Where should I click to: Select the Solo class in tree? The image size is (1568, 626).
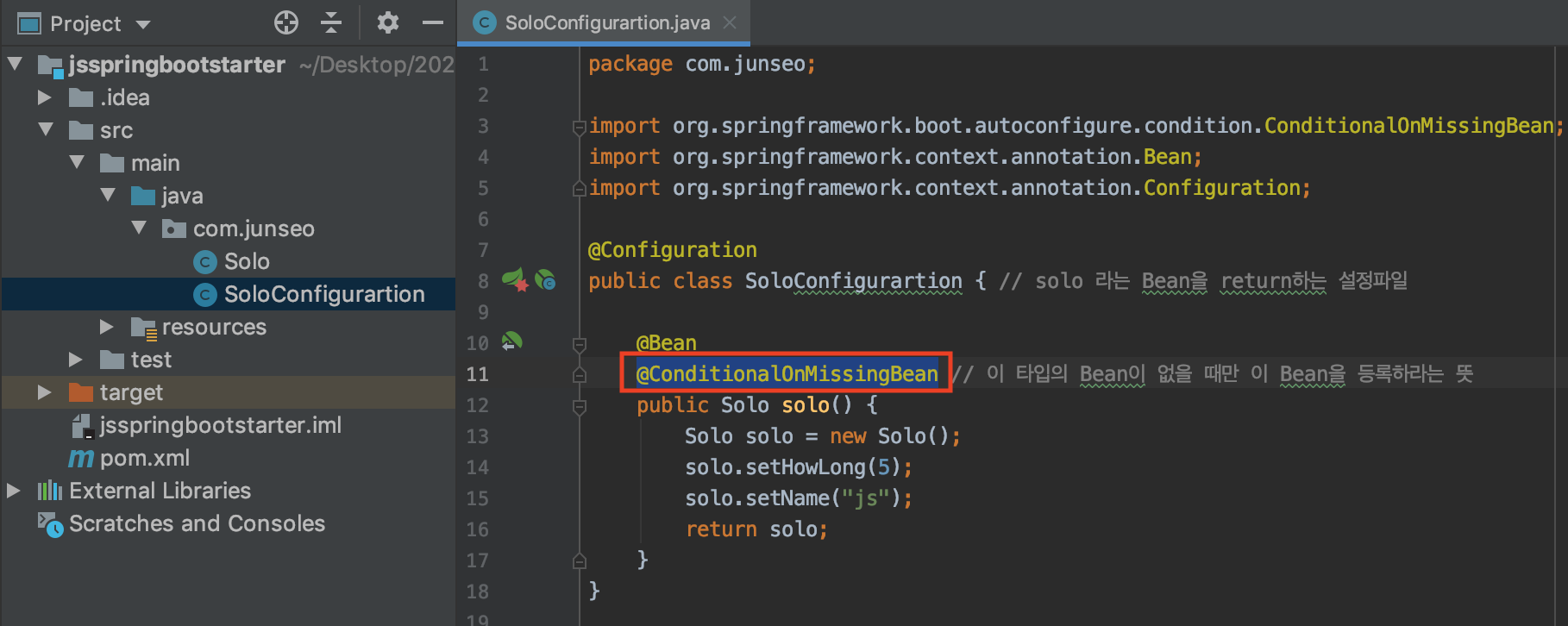coord(247,261)
